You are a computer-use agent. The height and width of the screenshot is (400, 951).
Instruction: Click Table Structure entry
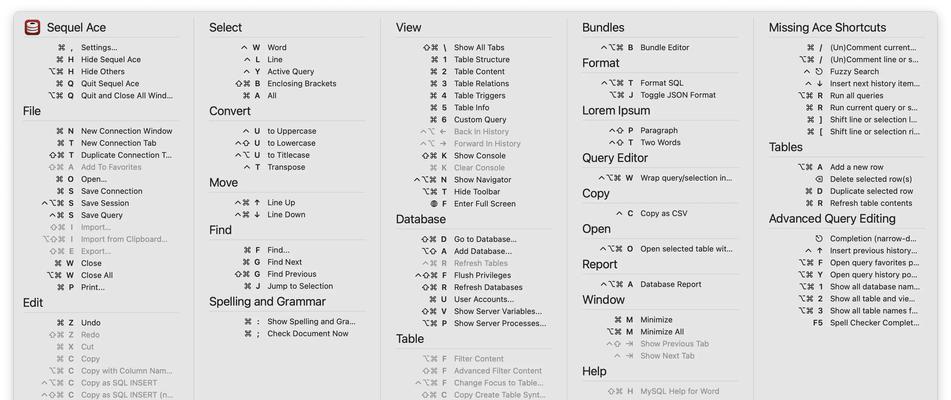click(482, 59)
